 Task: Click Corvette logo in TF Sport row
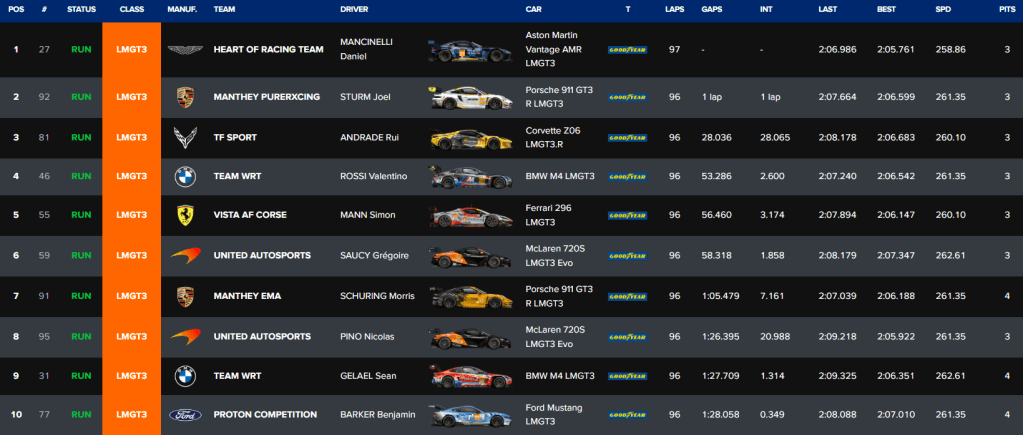point(185,138)
